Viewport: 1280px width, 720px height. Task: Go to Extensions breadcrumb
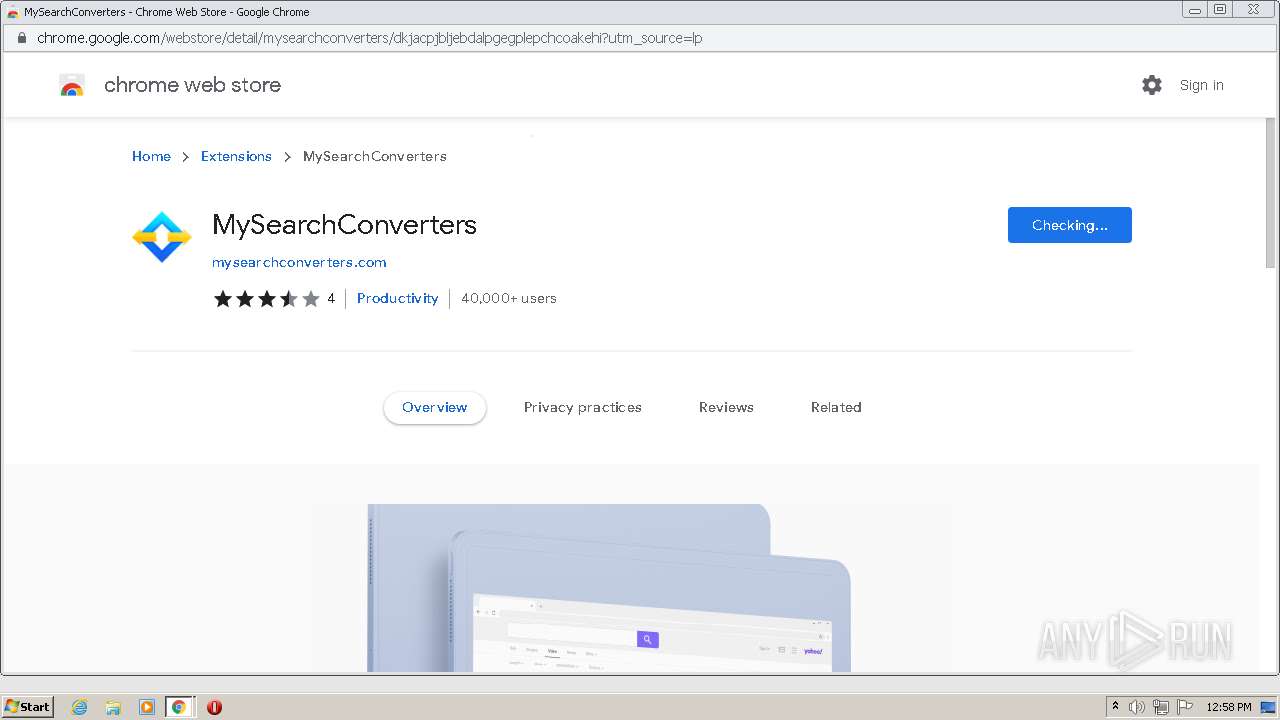click(x=236, y=156)
